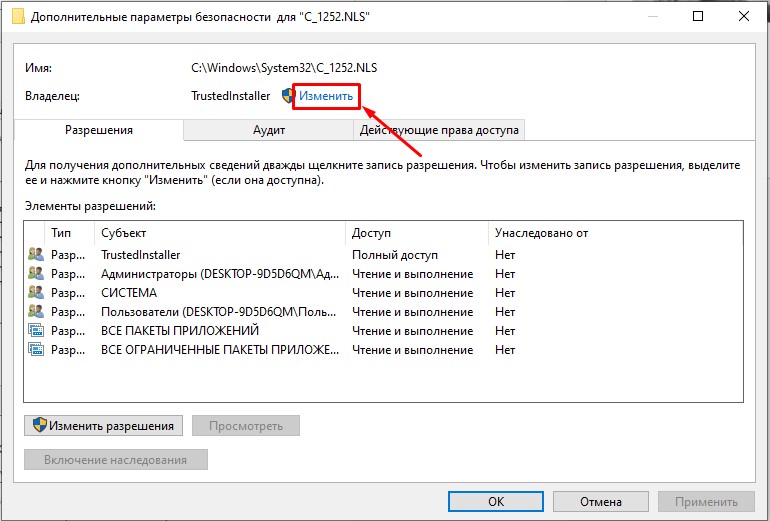
Task: Click the users icon of the Пользователи row
Action: (36, 311)
